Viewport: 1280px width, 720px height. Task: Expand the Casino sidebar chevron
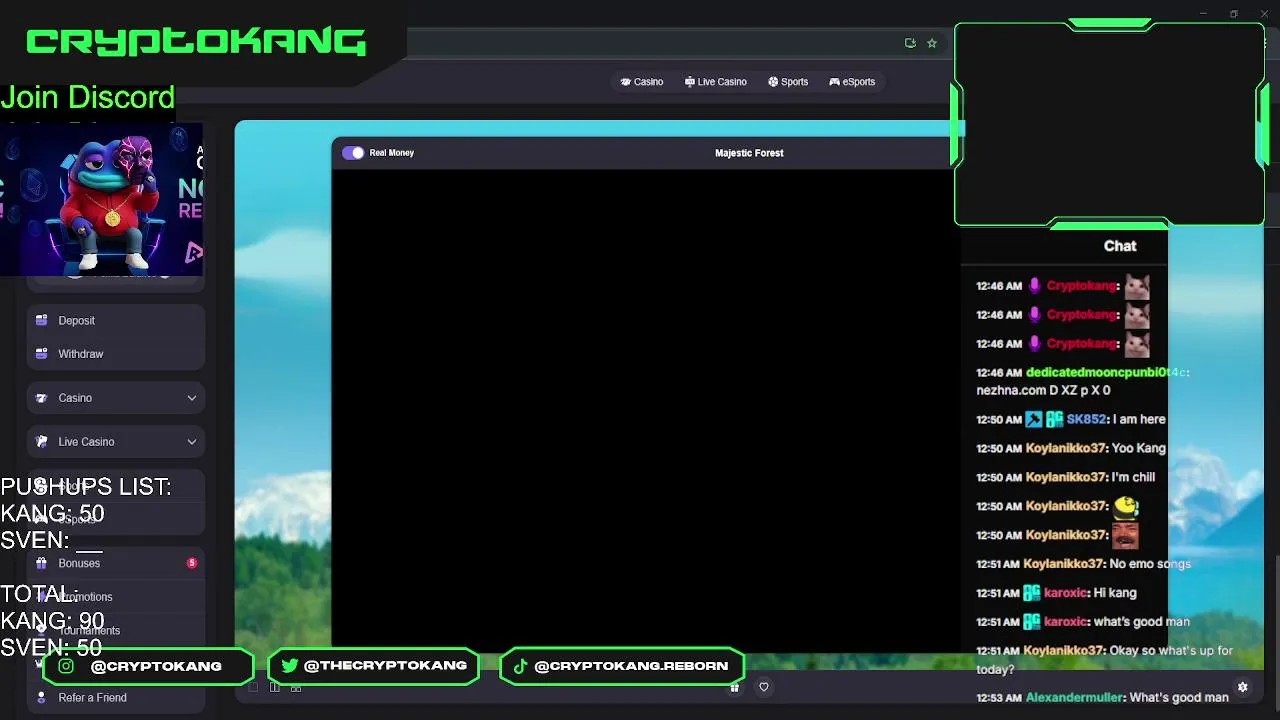[192, 398]
